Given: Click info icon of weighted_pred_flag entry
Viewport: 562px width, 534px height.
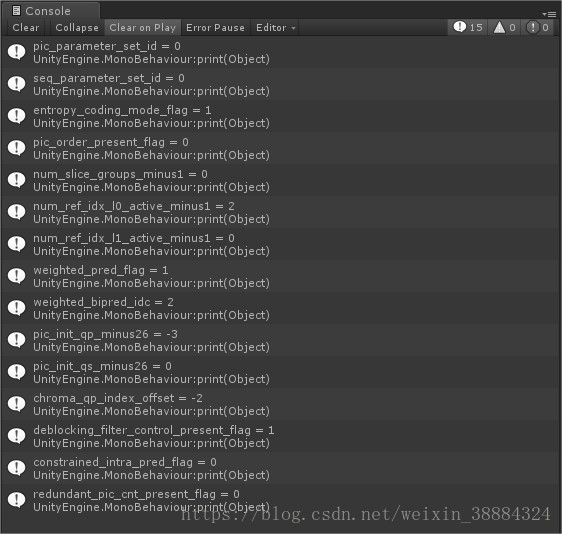Looking at the screenshot, I should point(16,276).
